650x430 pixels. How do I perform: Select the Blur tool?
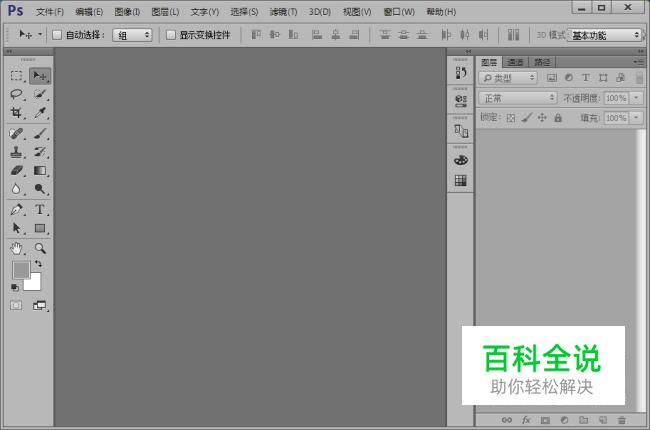pos(16,189)
